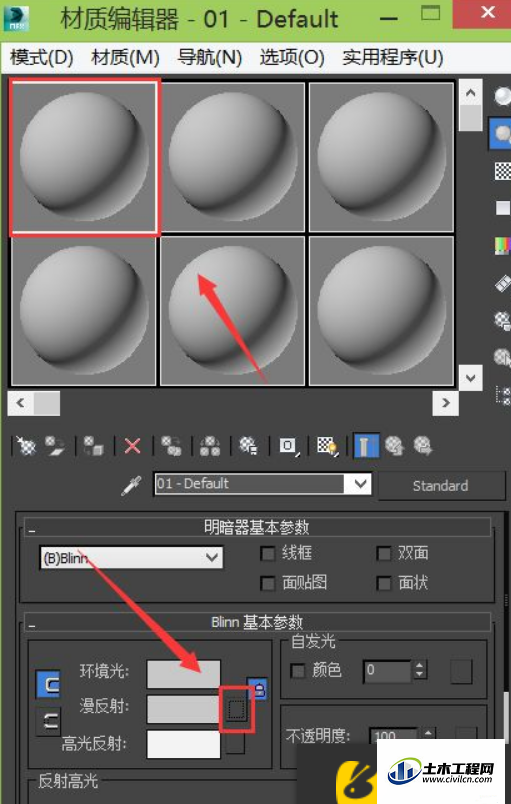Click the Go to Parent icon

pyautogui.click(x=395, y=446)
